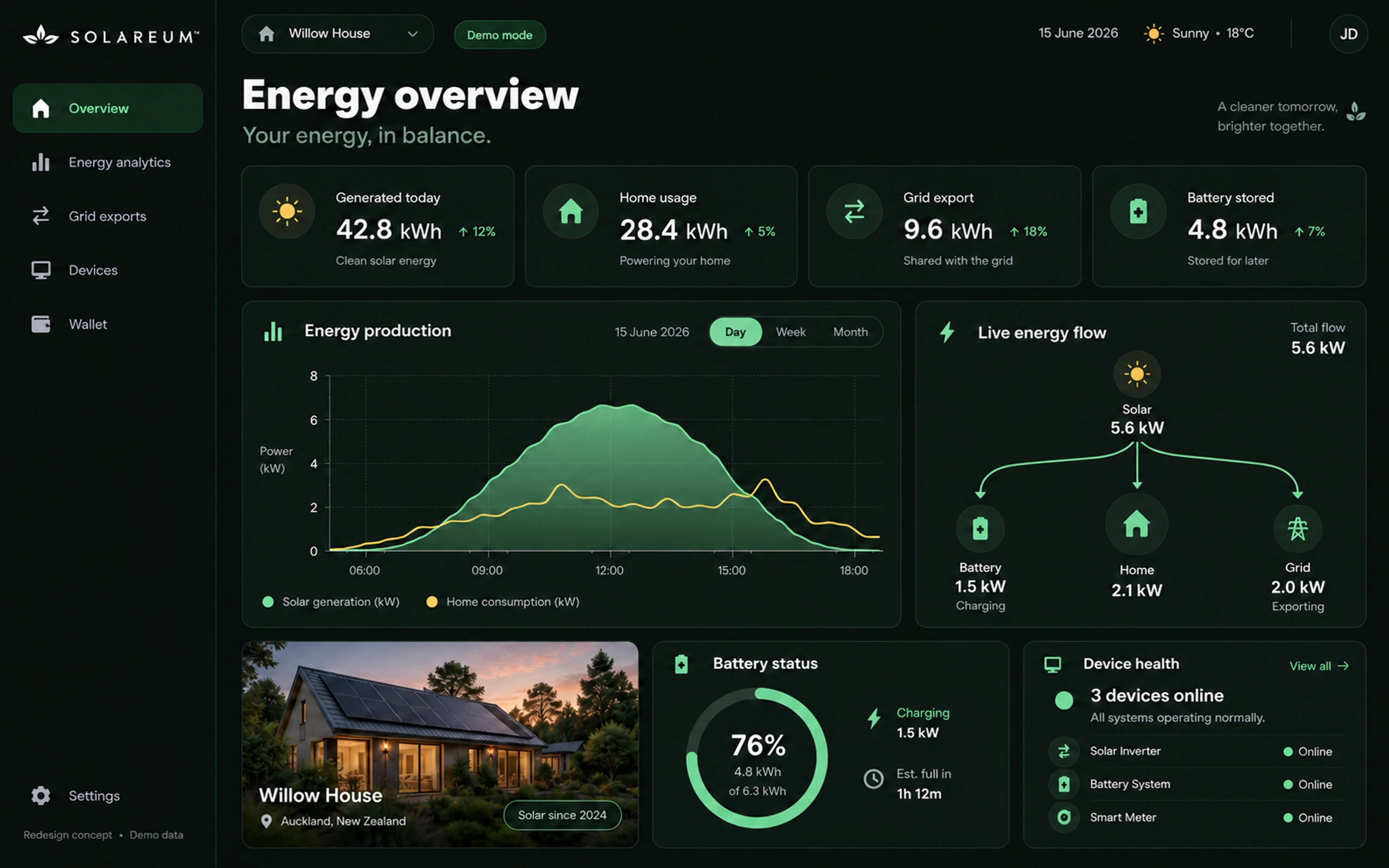The height and width of the screenshot is (868, 1389).
Task: Click the Demo mode badge
Action: coord(500,35)
